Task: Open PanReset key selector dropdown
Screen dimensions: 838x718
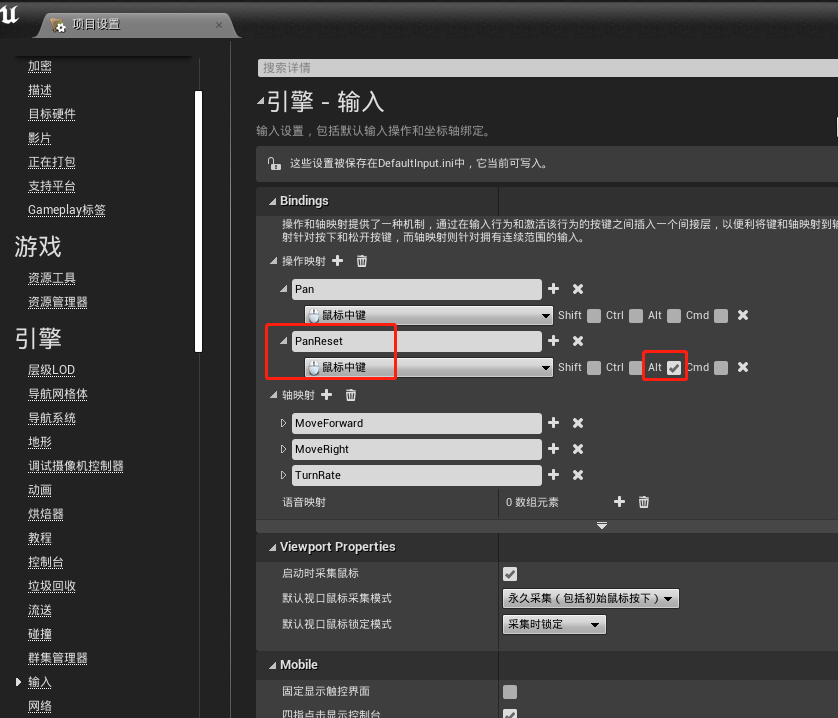Action: pyautogui.click(x=429, y=367)
